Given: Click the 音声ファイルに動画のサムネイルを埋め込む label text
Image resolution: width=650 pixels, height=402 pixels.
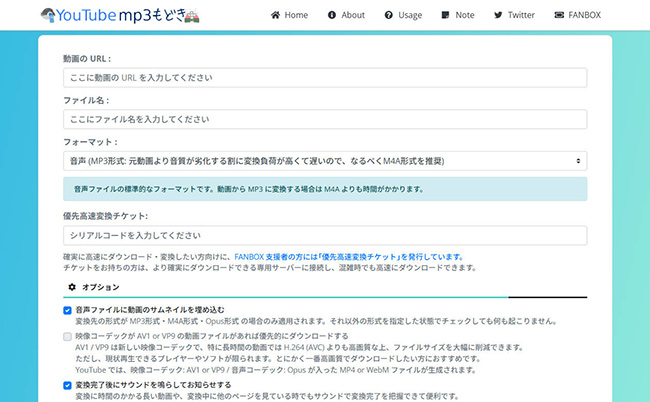Looking at the screenshot, I should [x=150, y=310].
